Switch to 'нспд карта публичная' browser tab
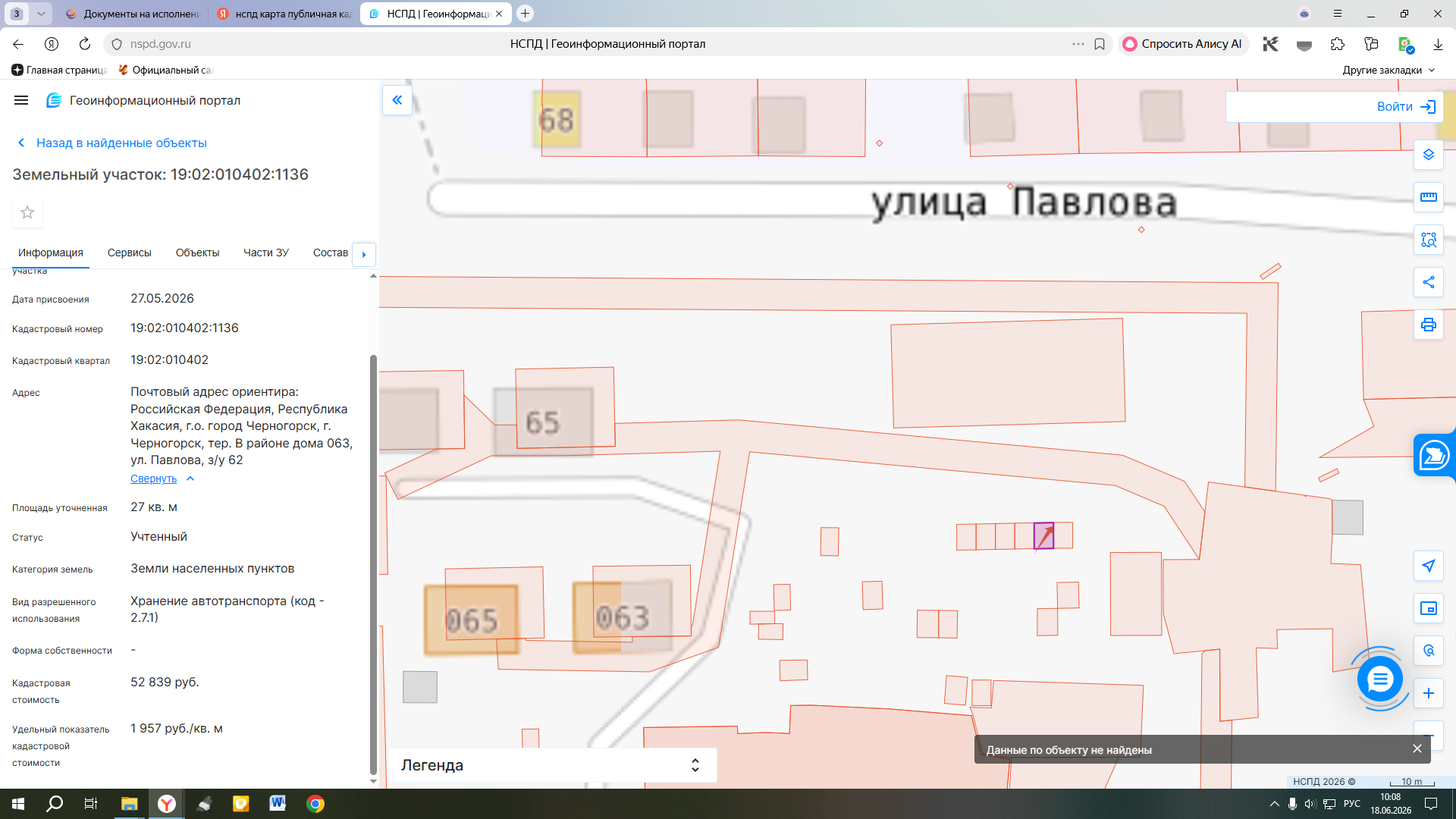 pyautogui.click(x=284, y=14)
